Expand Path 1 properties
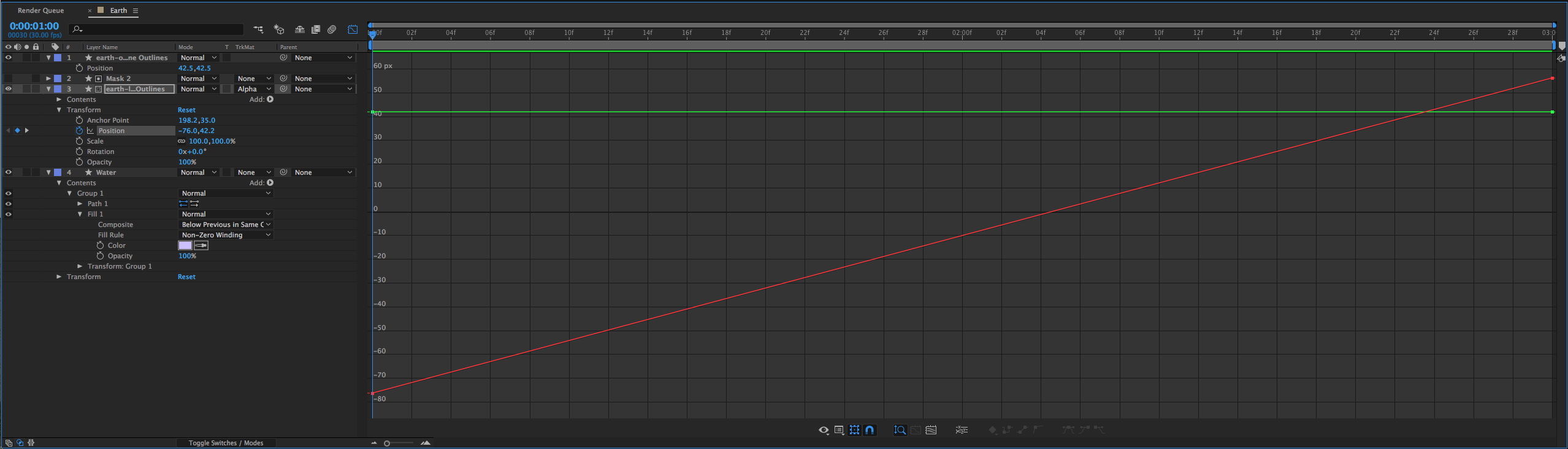Screen dimensions: 1568x449 pyautogui.click(x=80, y=204)
